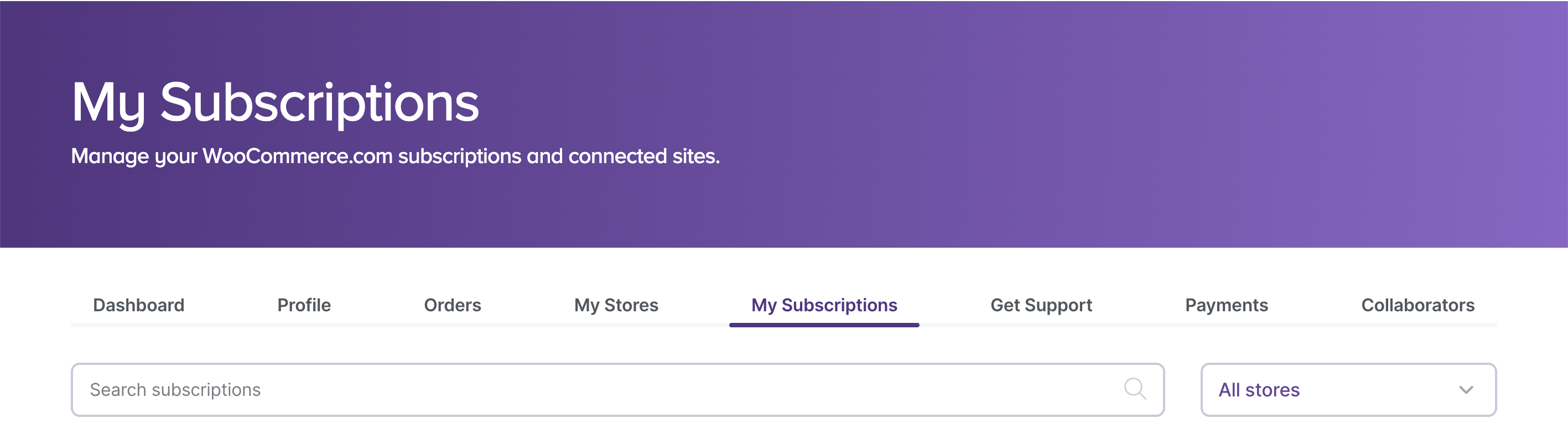This screenshot has width=1568, height=439.
Task: Click the Get Support navigation link
Action: click(x=1041, y=305)
